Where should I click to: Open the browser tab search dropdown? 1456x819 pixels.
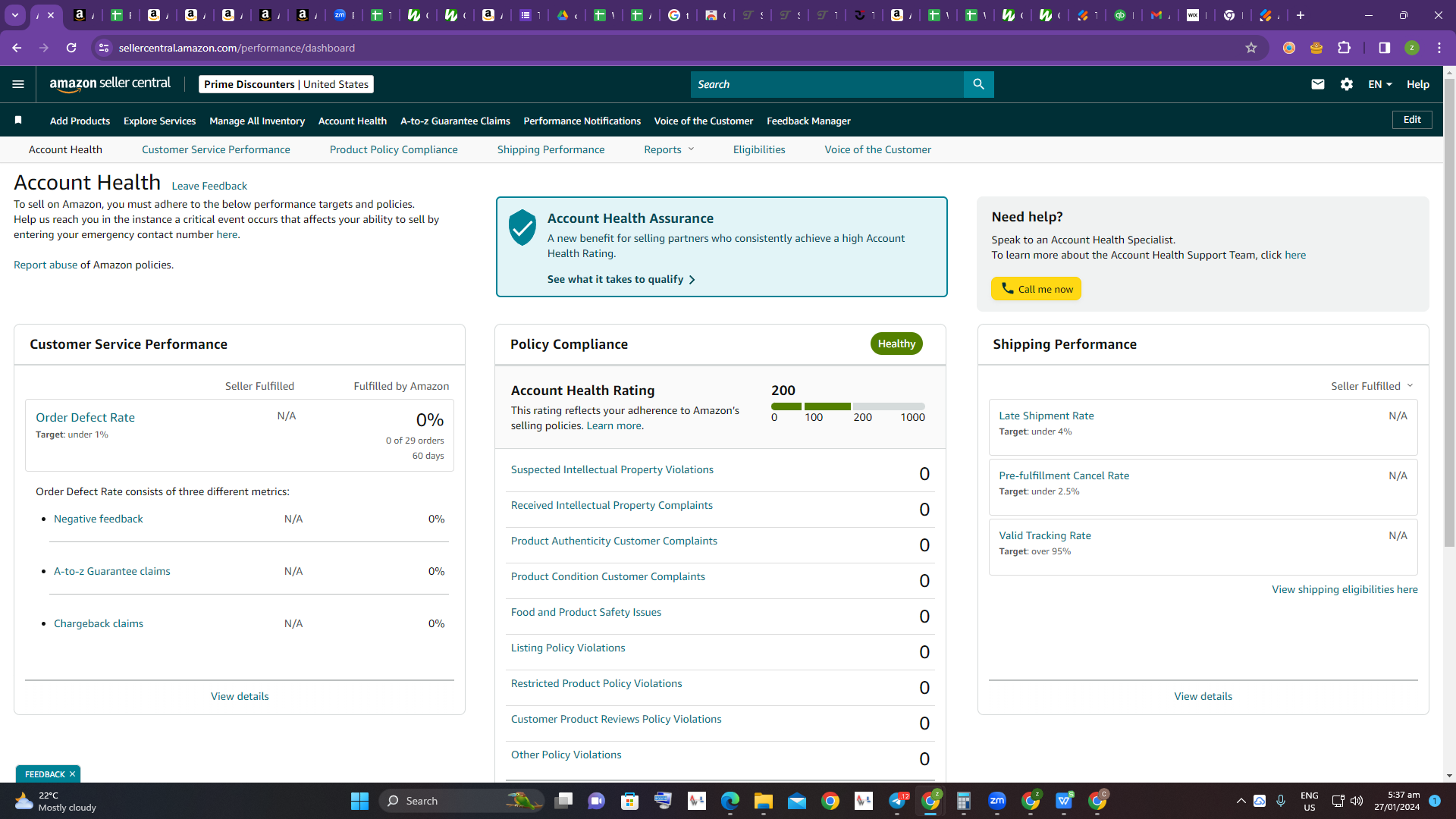tap(15, 15)
